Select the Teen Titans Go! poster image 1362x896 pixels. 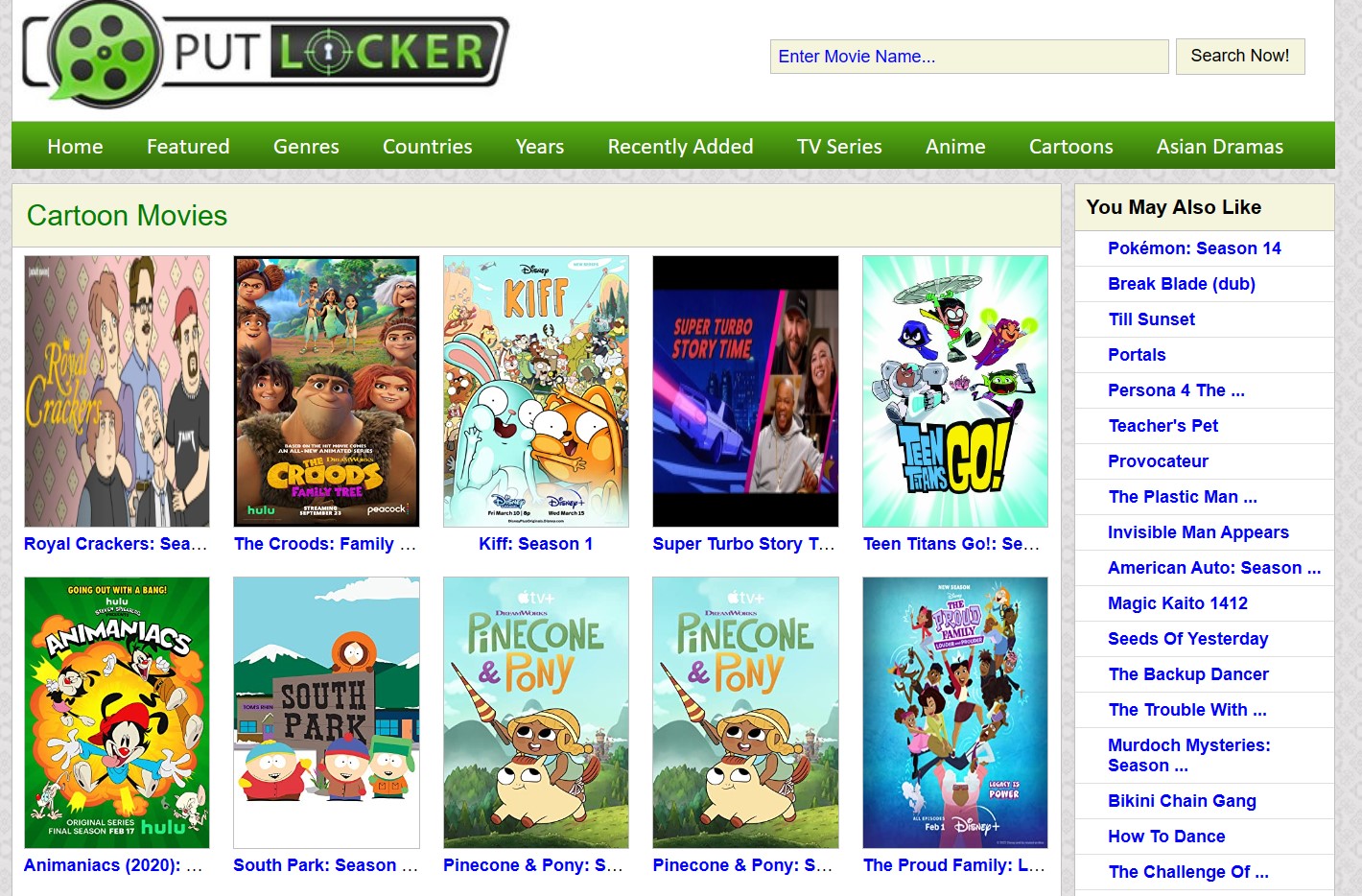(955, 391)
